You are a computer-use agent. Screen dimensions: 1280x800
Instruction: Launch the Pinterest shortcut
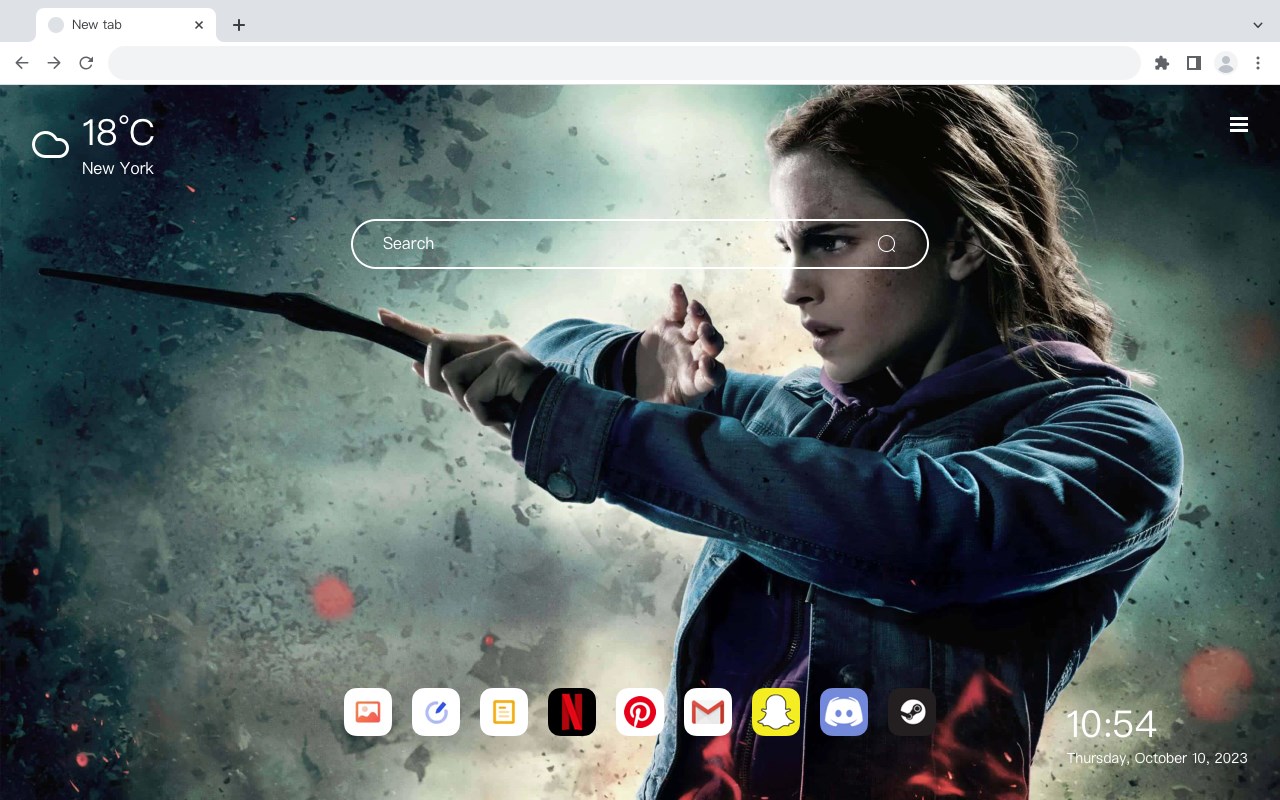point(640,712)
